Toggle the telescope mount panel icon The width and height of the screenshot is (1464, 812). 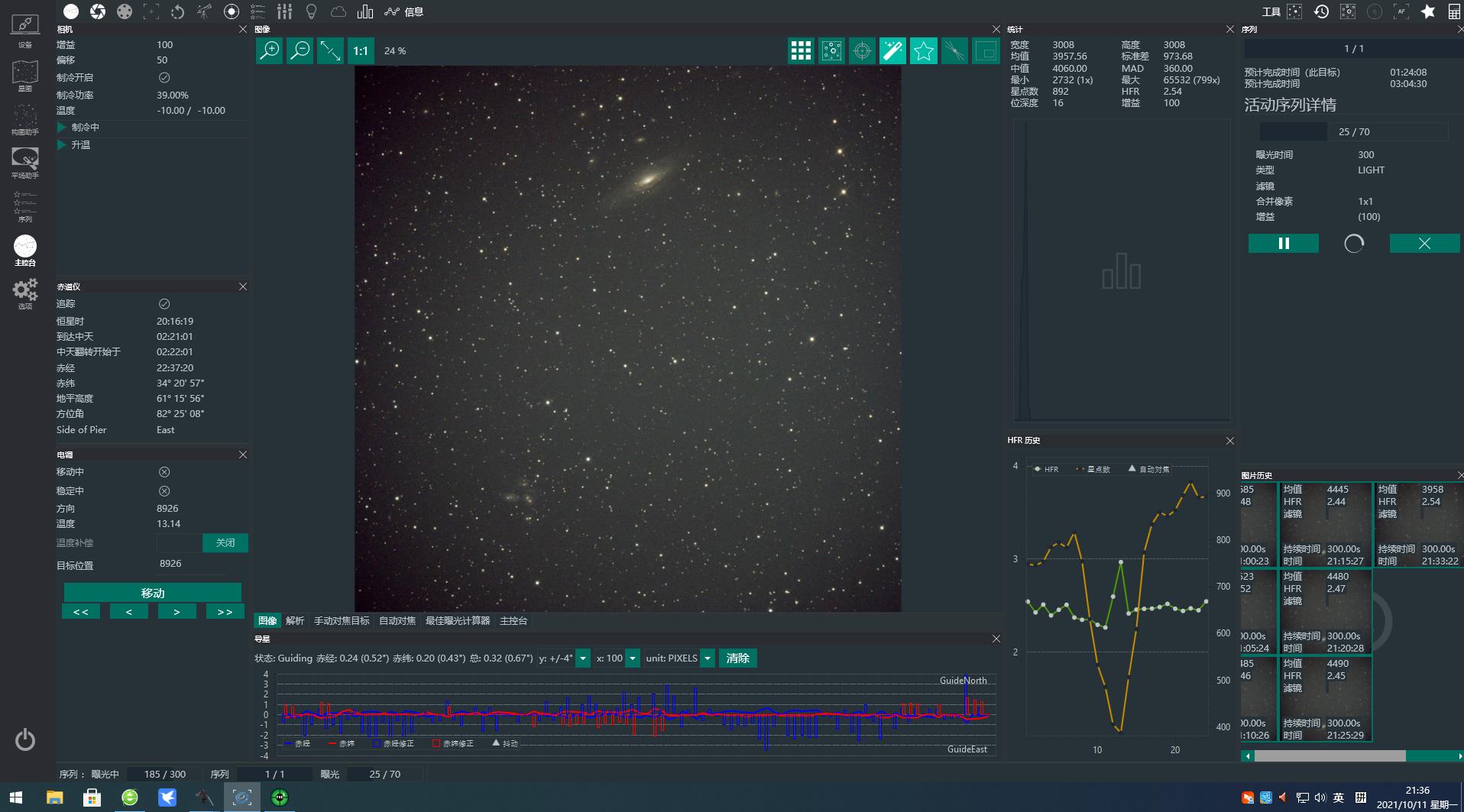coord(205,11)
